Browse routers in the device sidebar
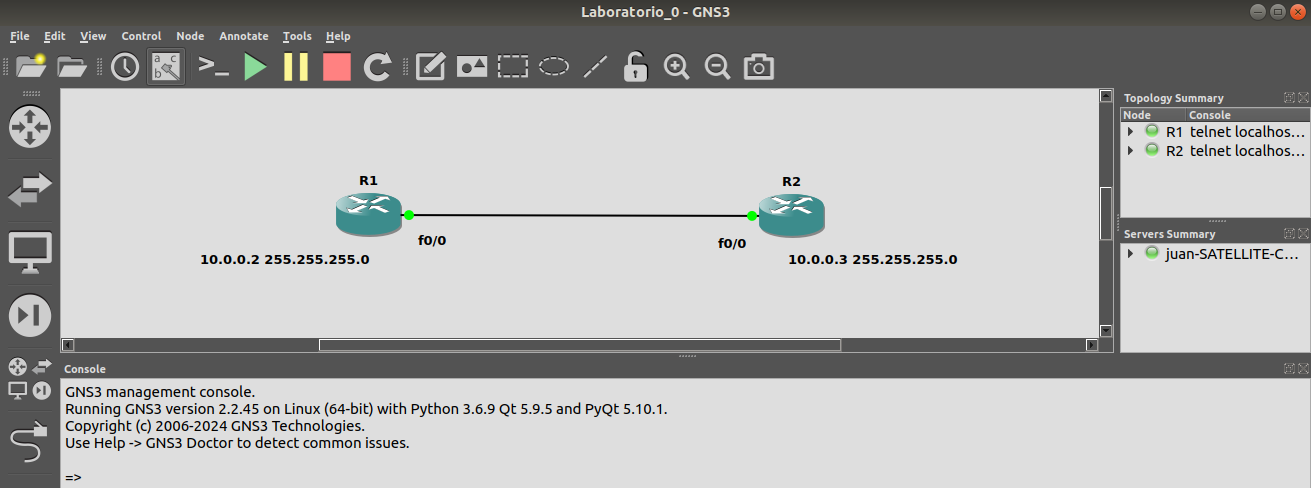This screenshot has width=1311, height=488. (30, 126)
